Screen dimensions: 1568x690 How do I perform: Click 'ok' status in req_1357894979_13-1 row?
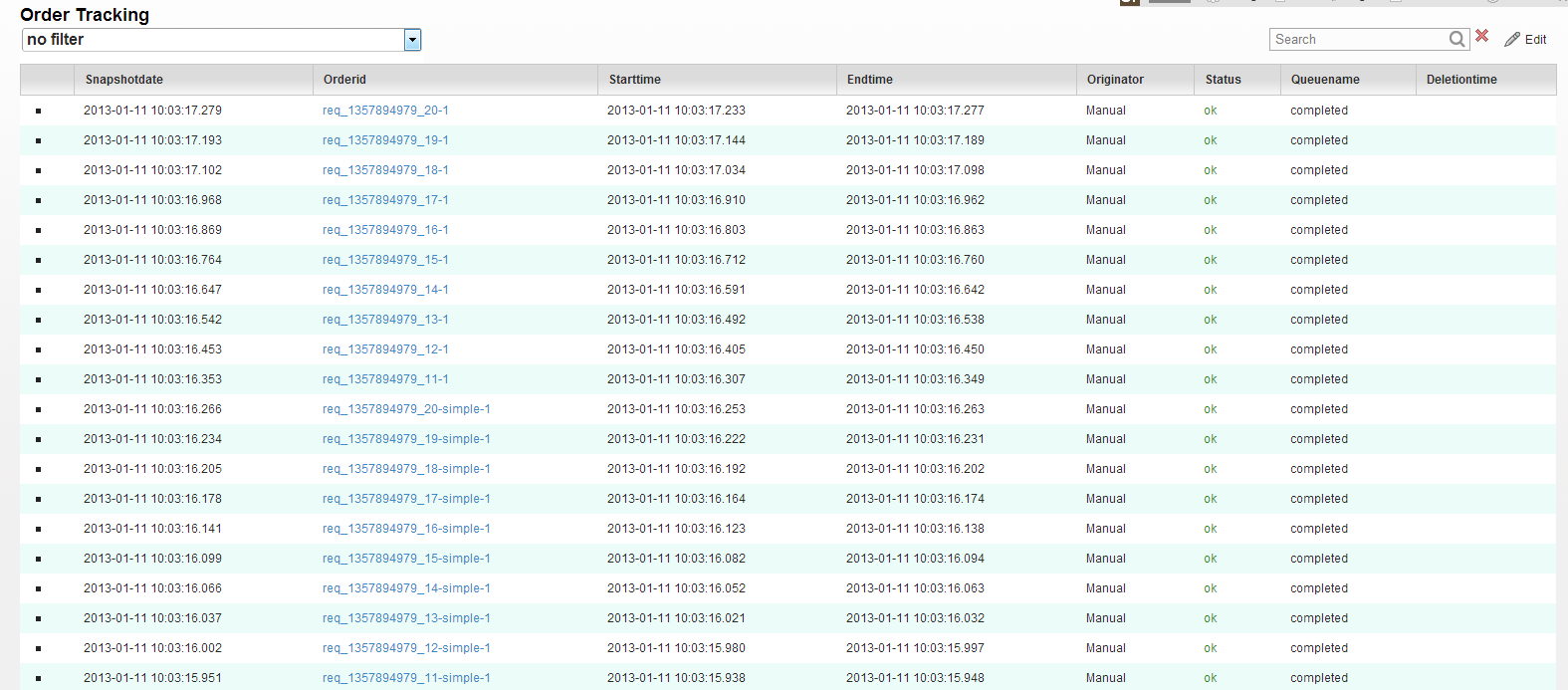pos(1211,320)
